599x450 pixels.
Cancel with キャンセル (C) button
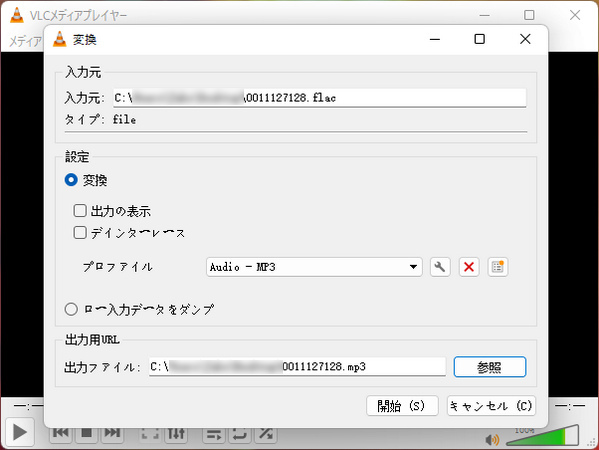[x=491, y=406]
